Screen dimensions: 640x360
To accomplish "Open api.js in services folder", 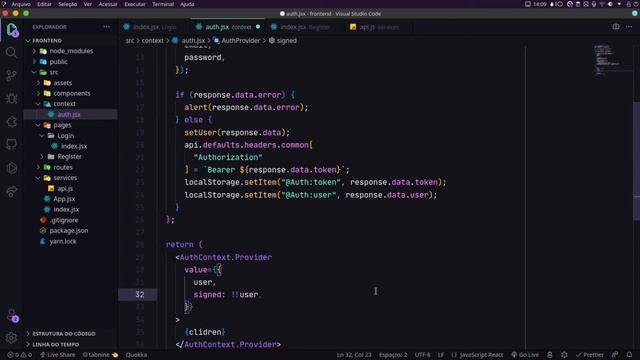I will click(x=71, y=189).
